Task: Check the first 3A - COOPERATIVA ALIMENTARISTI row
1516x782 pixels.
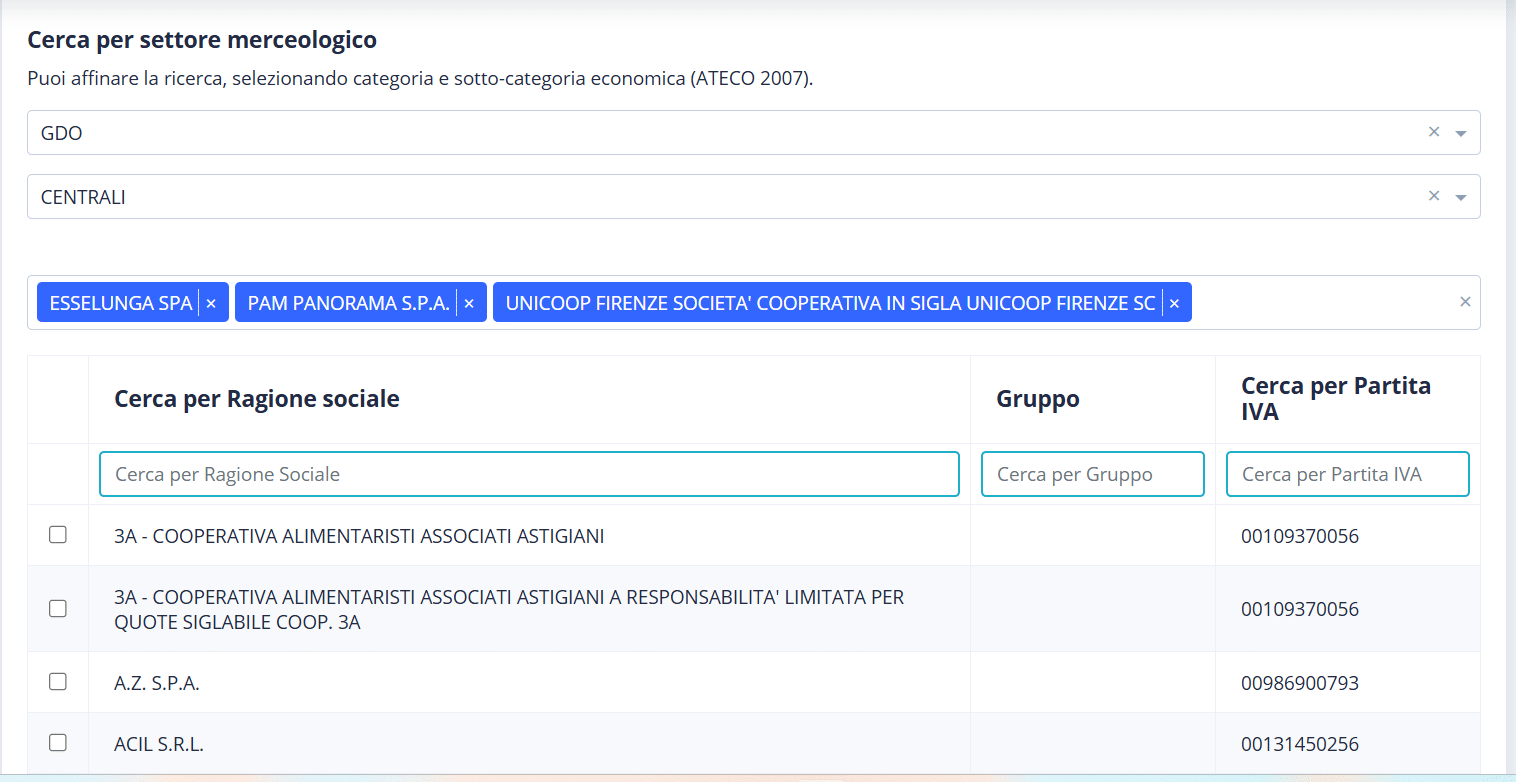Action: (58, 535)
